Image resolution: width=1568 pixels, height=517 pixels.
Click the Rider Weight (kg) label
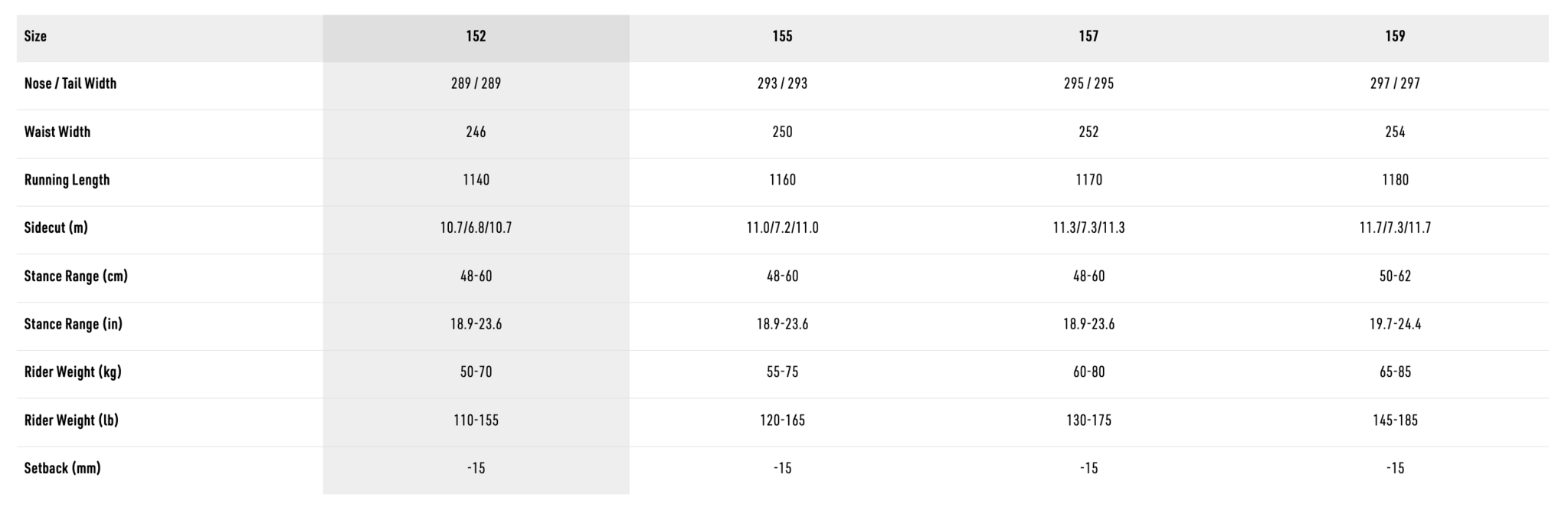coord(73,371)
